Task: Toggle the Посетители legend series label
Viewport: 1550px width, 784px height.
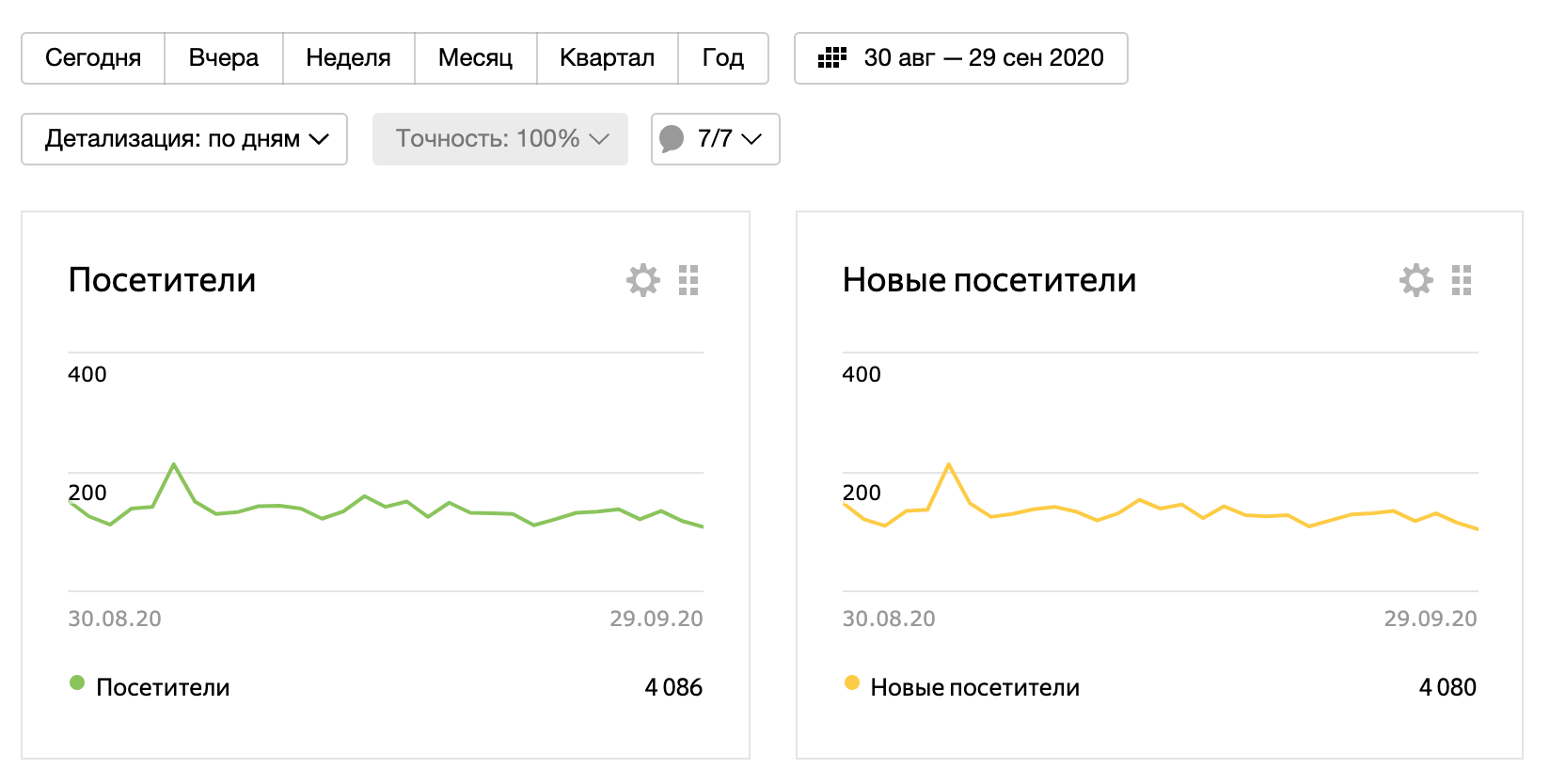Action: [x=163, y=687]
